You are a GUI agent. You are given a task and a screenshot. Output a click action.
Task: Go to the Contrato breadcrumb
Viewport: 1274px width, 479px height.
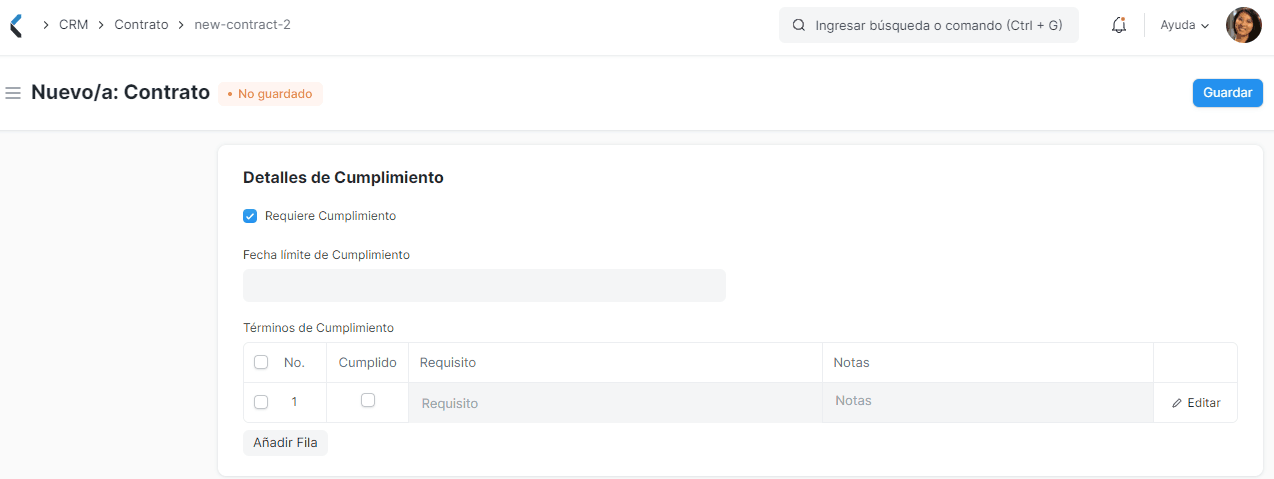point(141,25)
